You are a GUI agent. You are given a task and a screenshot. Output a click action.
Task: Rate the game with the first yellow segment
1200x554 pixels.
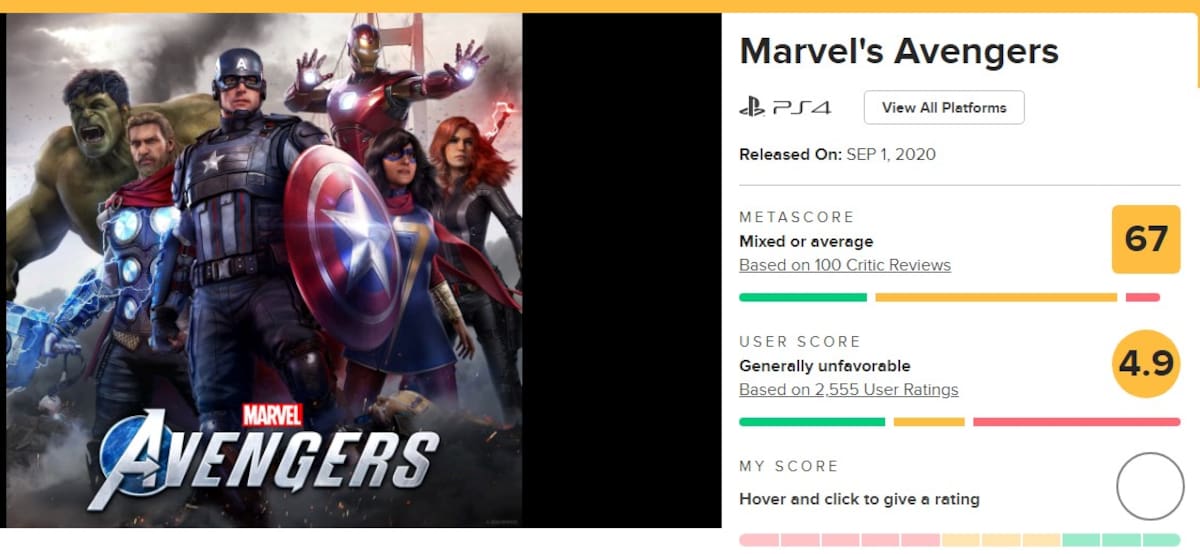961,540
